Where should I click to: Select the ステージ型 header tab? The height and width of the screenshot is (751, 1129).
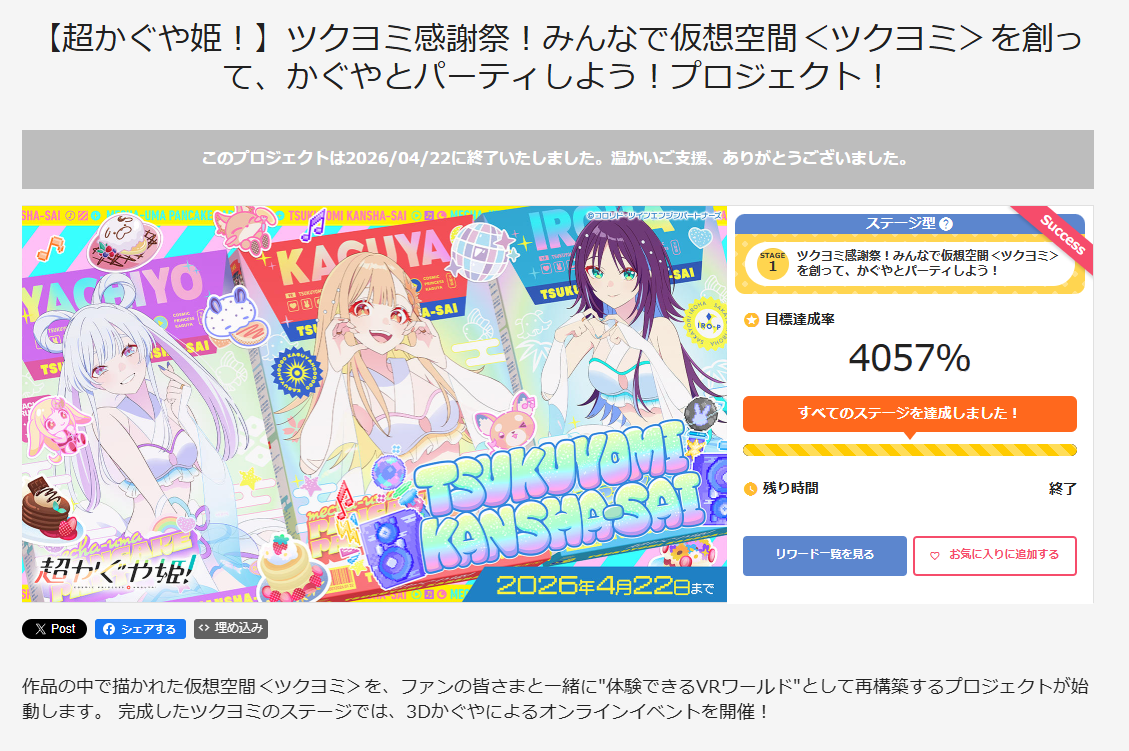(909, 224)
